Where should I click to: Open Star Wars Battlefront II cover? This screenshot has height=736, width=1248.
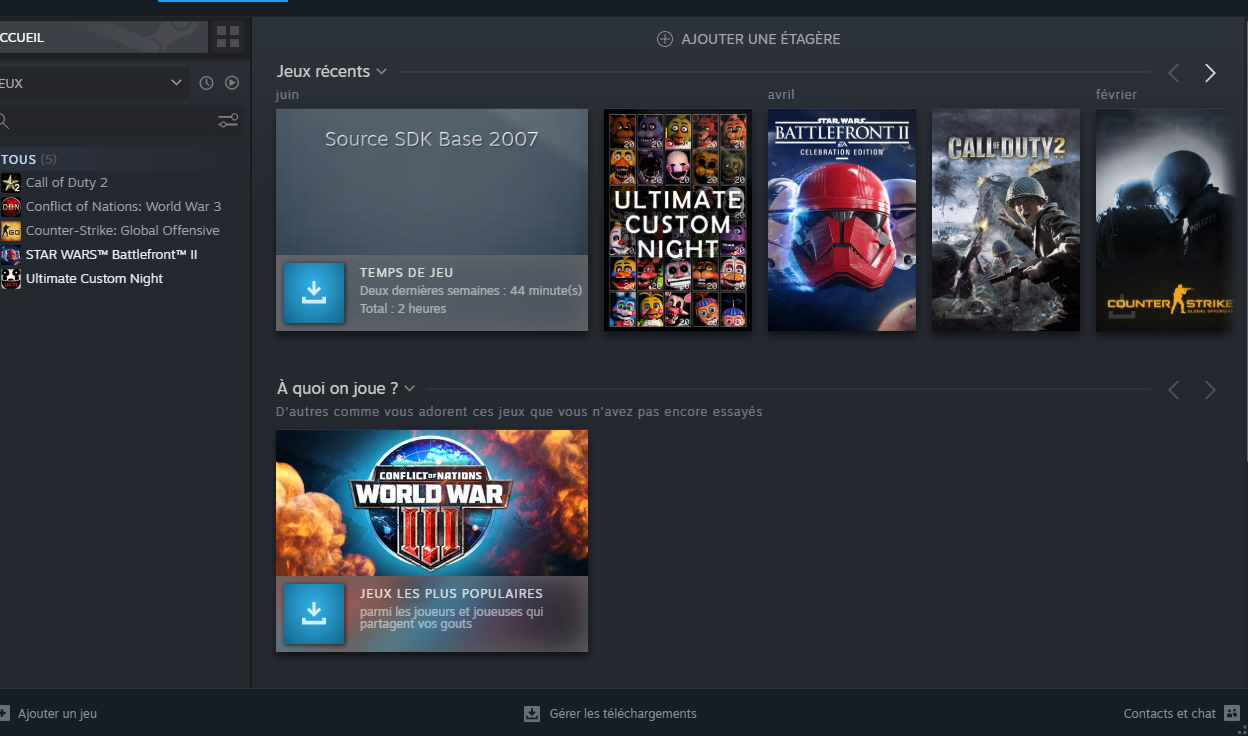click(842, 220)
